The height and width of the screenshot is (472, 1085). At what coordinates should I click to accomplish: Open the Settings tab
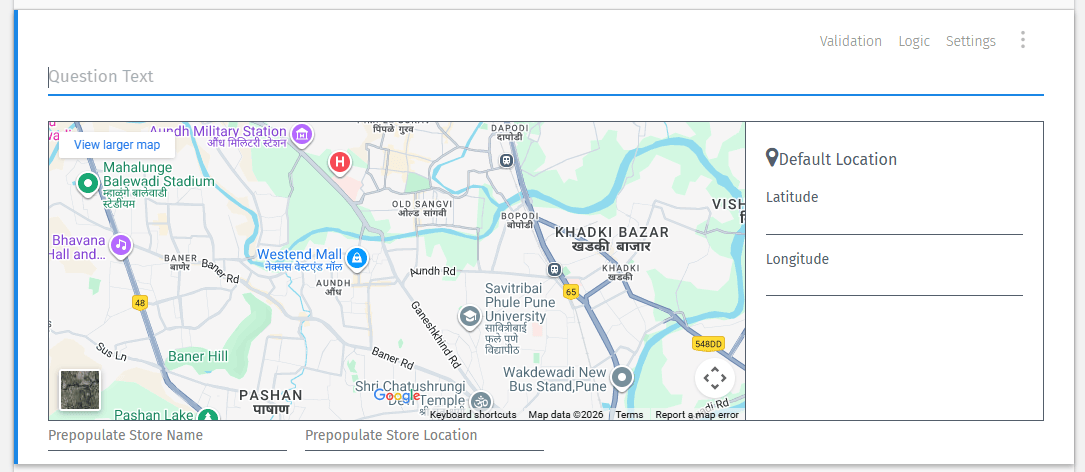[x=970, y=41]
